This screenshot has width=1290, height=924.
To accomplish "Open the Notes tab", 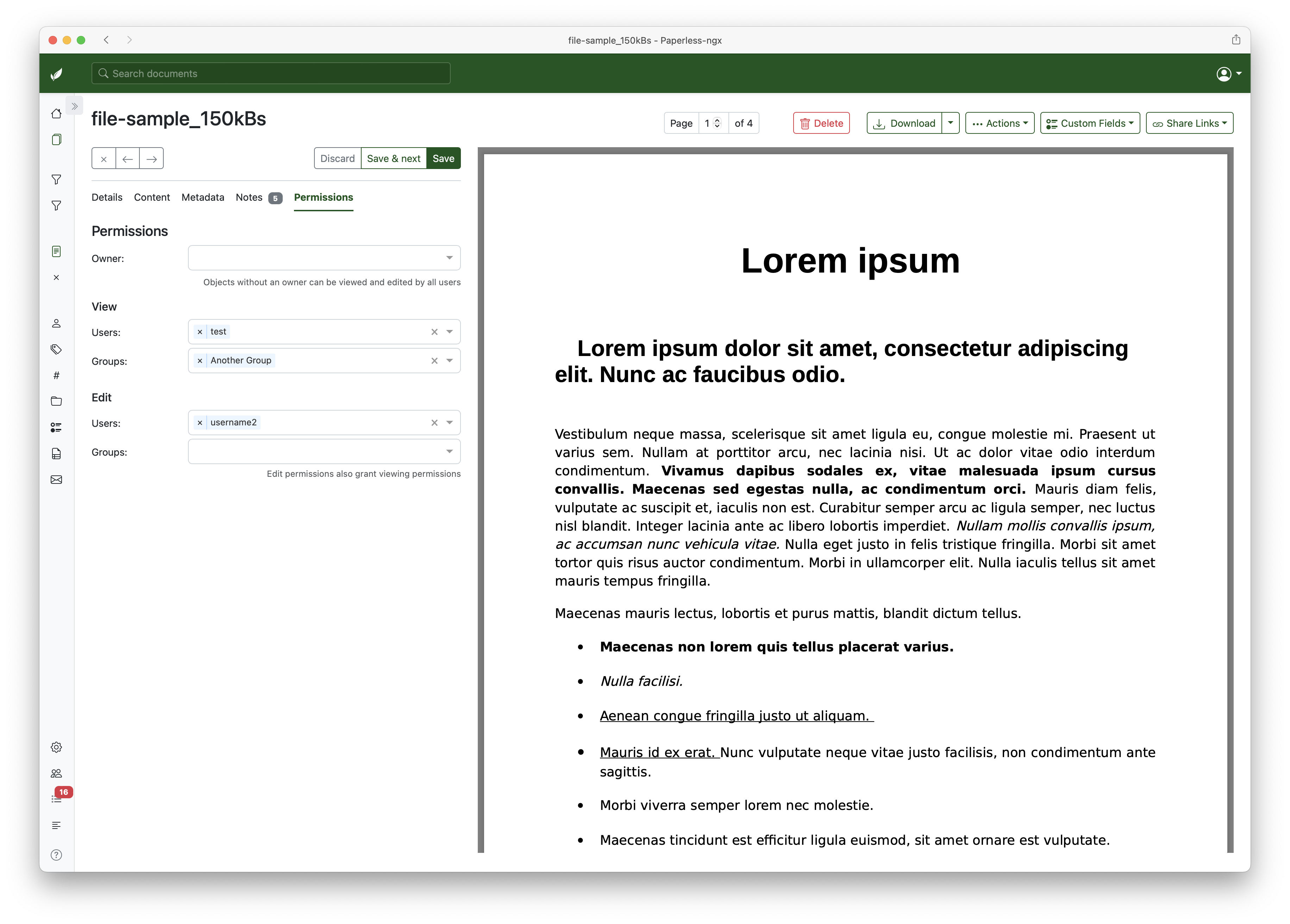I will pos(249,198).
